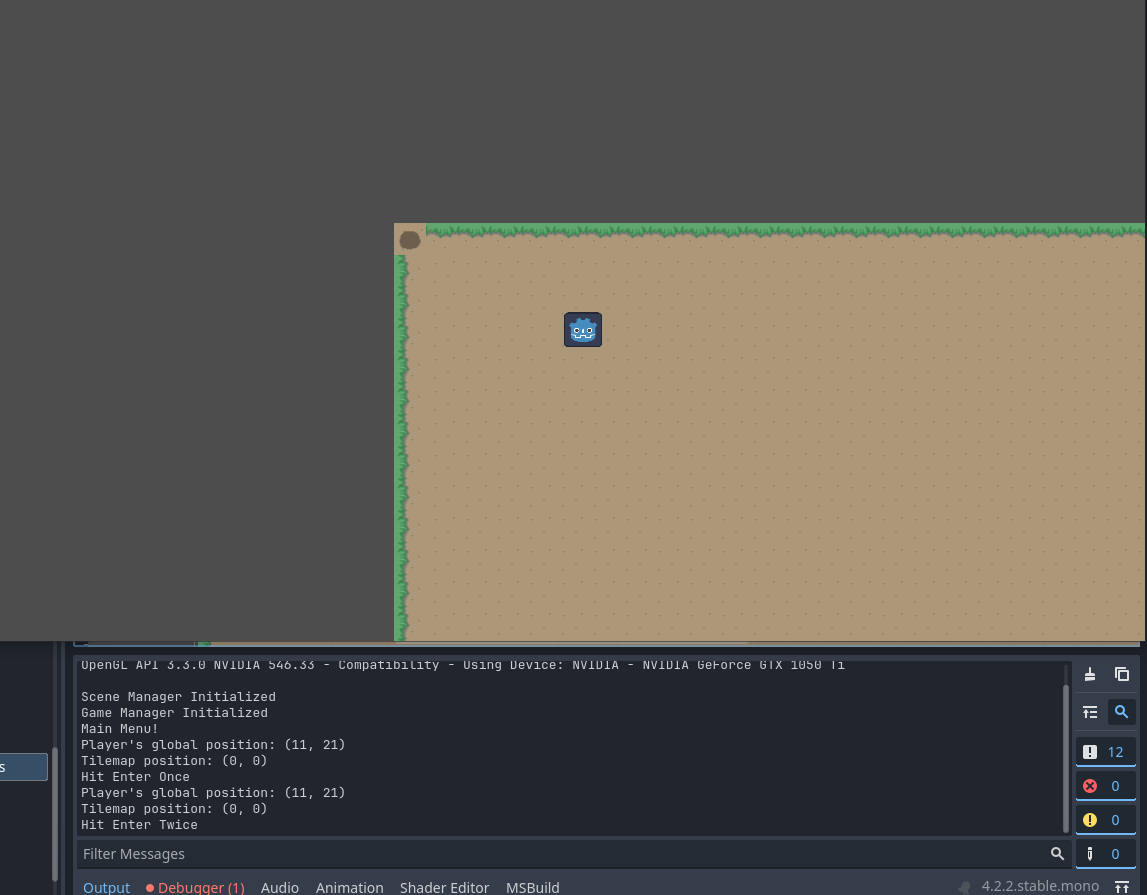Copy the Output selection with the copy icon
The image size is (1147, 895).
point(1121,674)
